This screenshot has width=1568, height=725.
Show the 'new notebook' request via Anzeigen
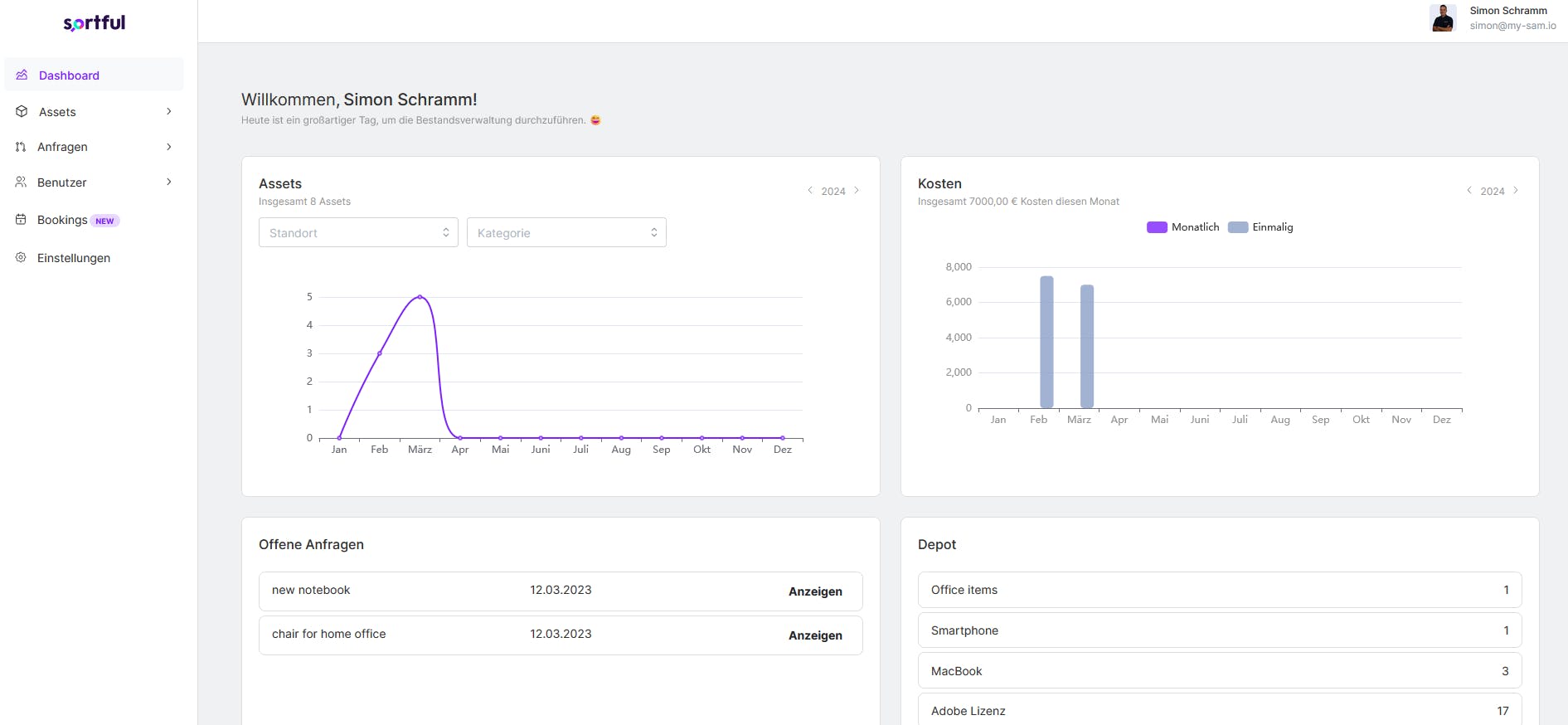tap(815, 591)
